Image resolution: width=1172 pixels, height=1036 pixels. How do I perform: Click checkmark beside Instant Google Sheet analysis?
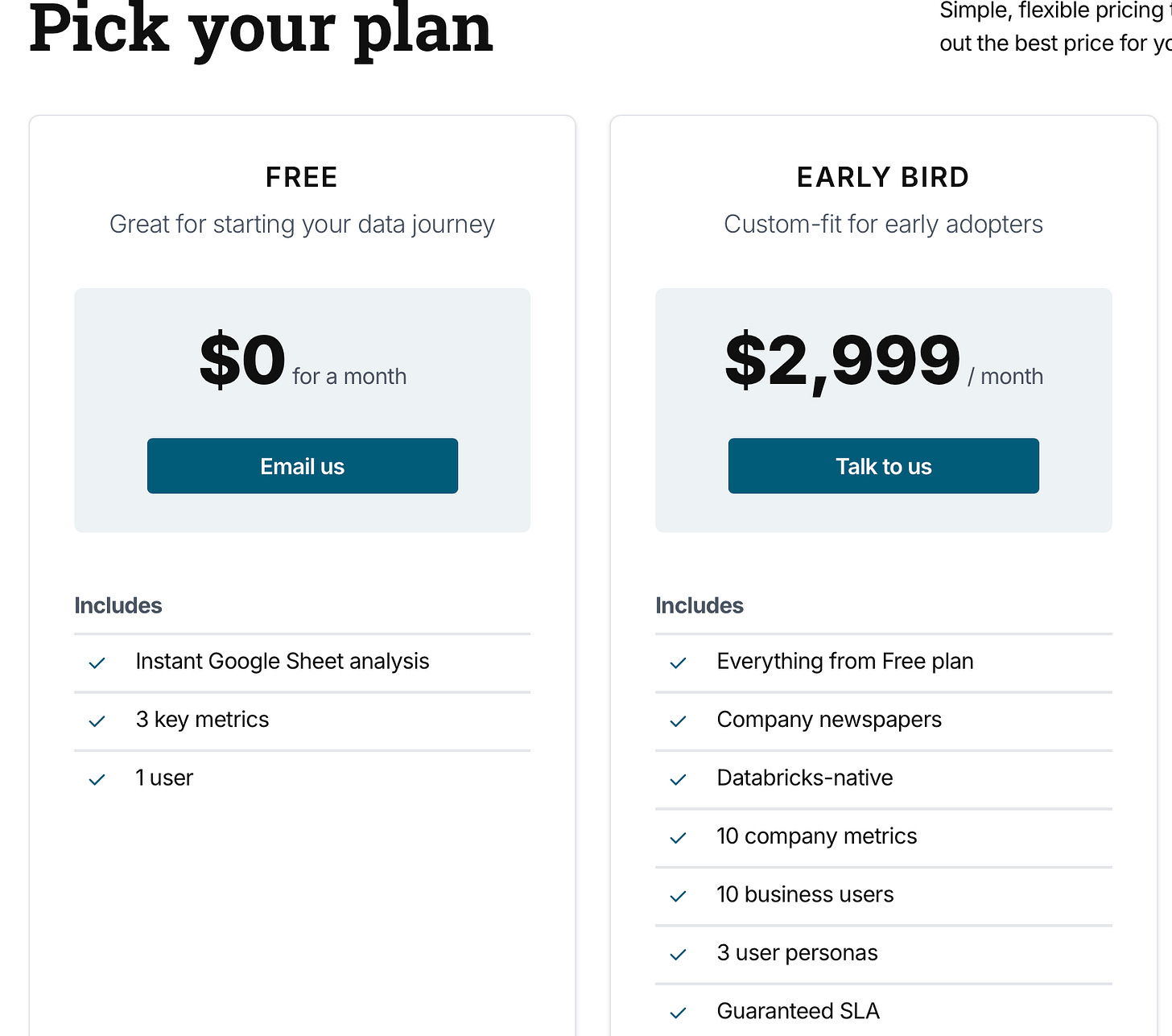click(x=97, y=663)
